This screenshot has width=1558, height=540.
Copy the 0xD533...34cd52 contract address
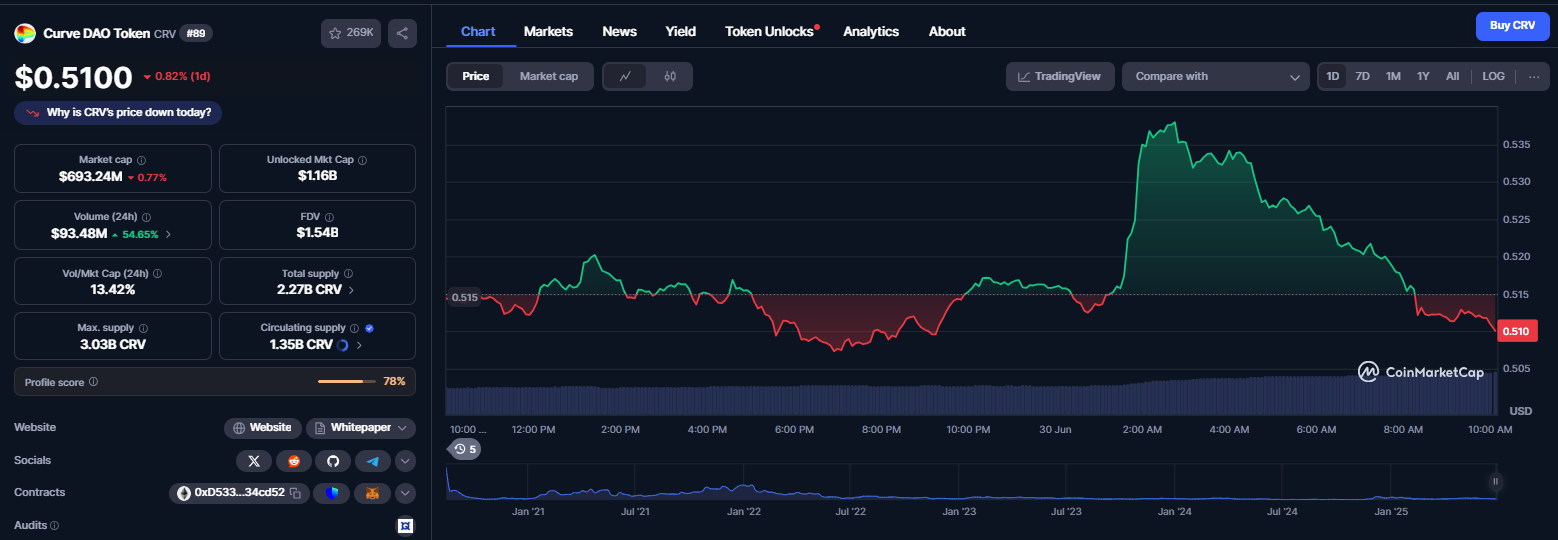point(295,493)
